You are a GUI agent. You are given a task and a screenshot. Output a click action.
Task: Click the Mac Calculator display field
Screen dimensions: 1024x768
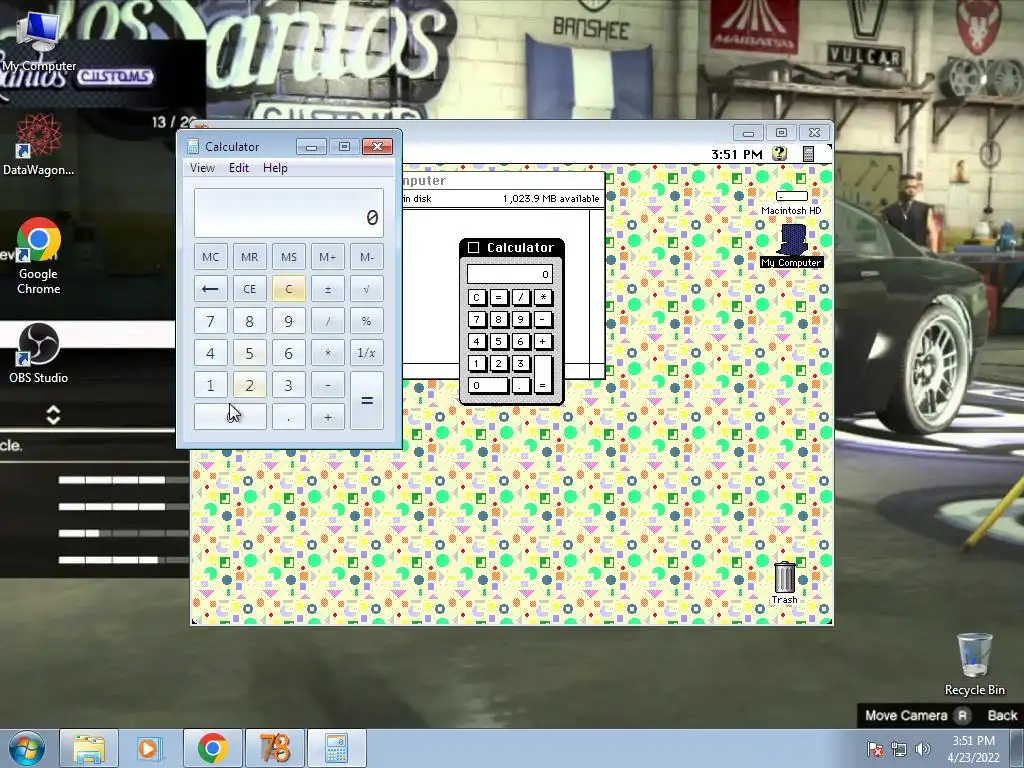tap(509, 274)
